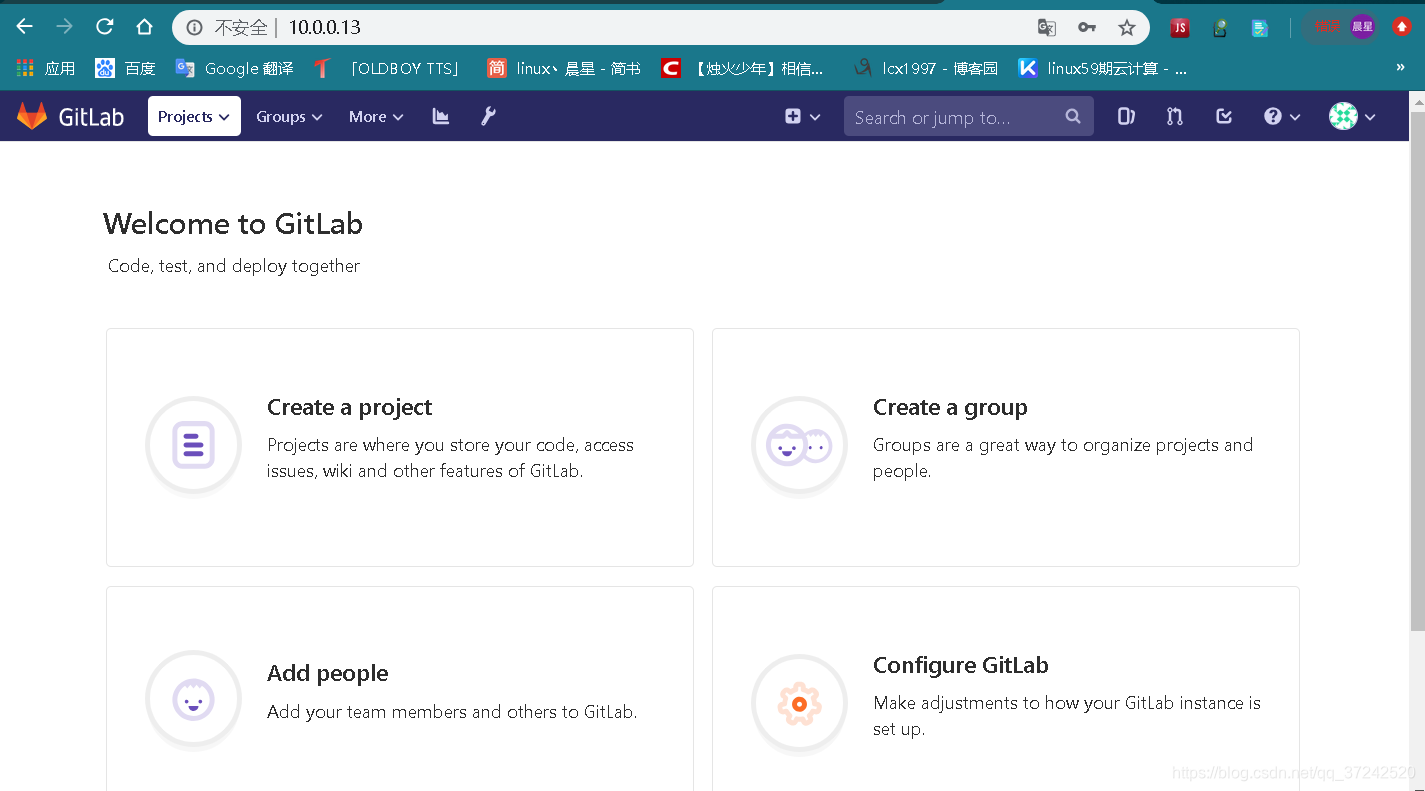Open the 百度 bookmark
The width and height of the screenshot is (1425, 791).
(125, 68)
